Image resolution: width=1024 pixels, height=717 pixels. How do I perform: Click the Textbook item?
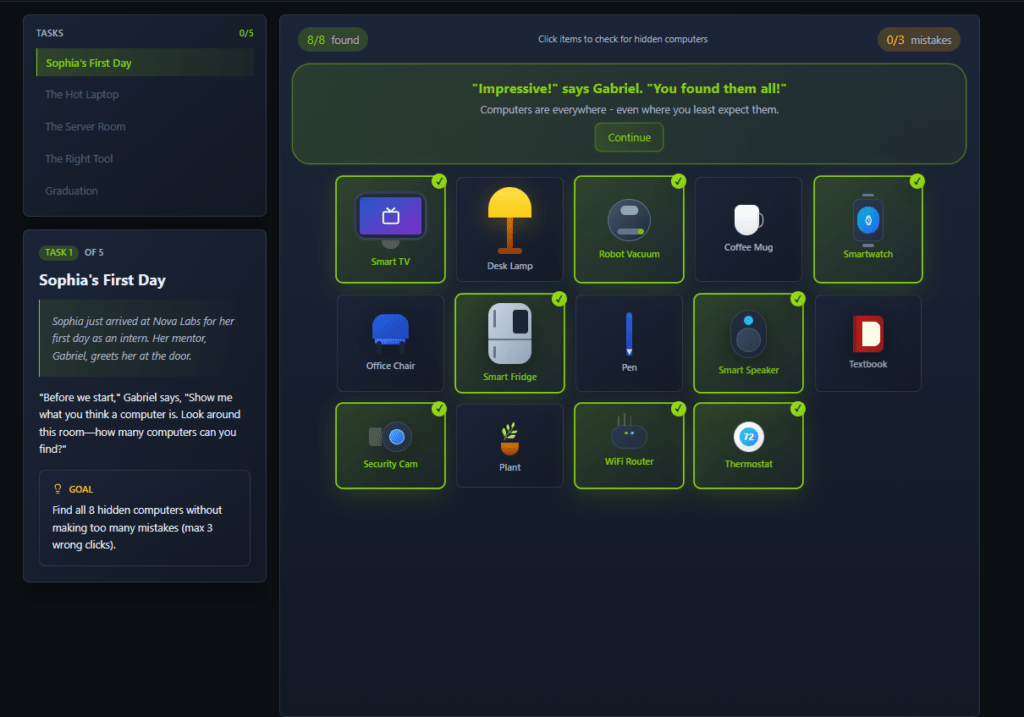pos(867,343)
